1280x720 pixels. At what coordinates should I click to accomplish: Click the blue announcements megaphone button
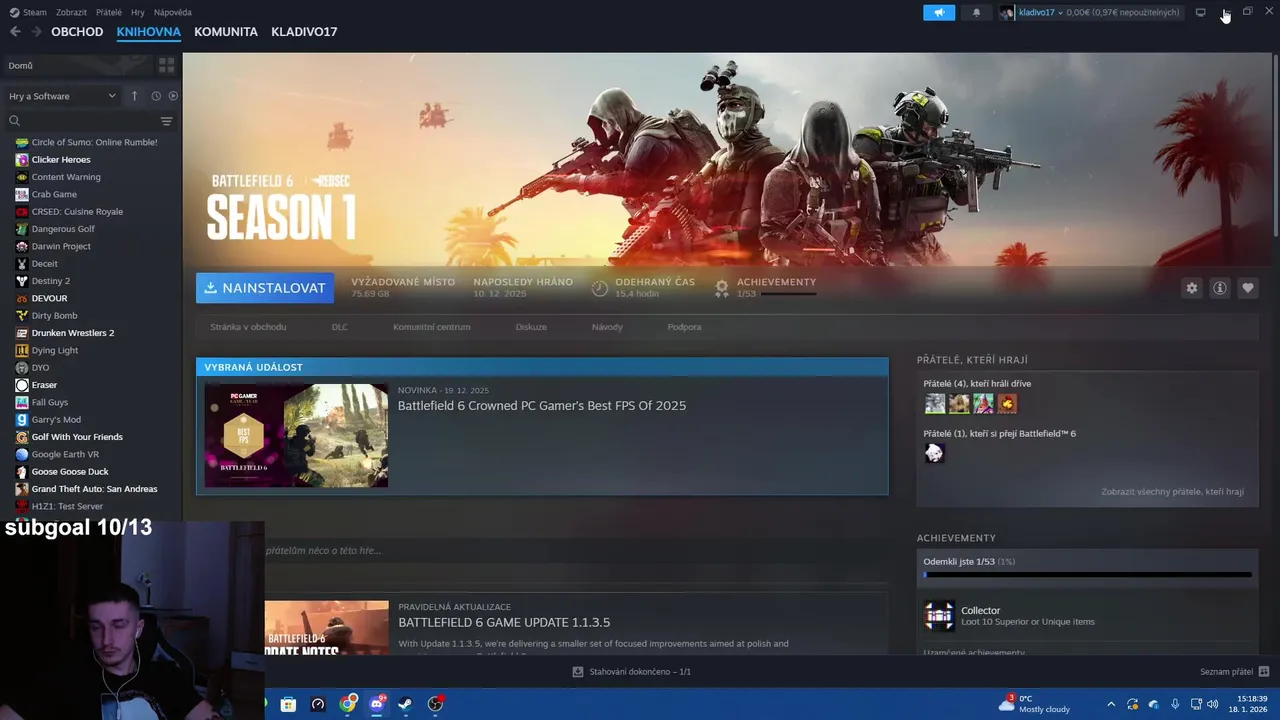[939, 12]
